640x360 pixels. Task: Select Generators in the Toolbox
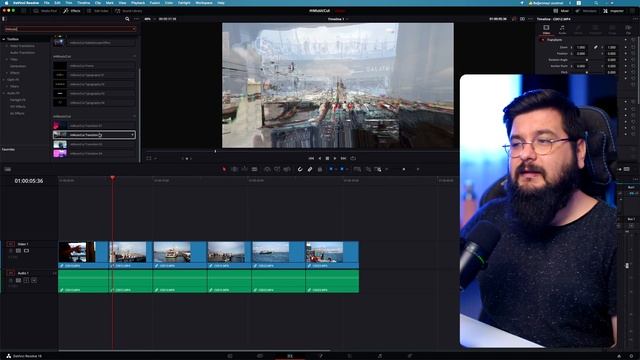tap(18, 66)
